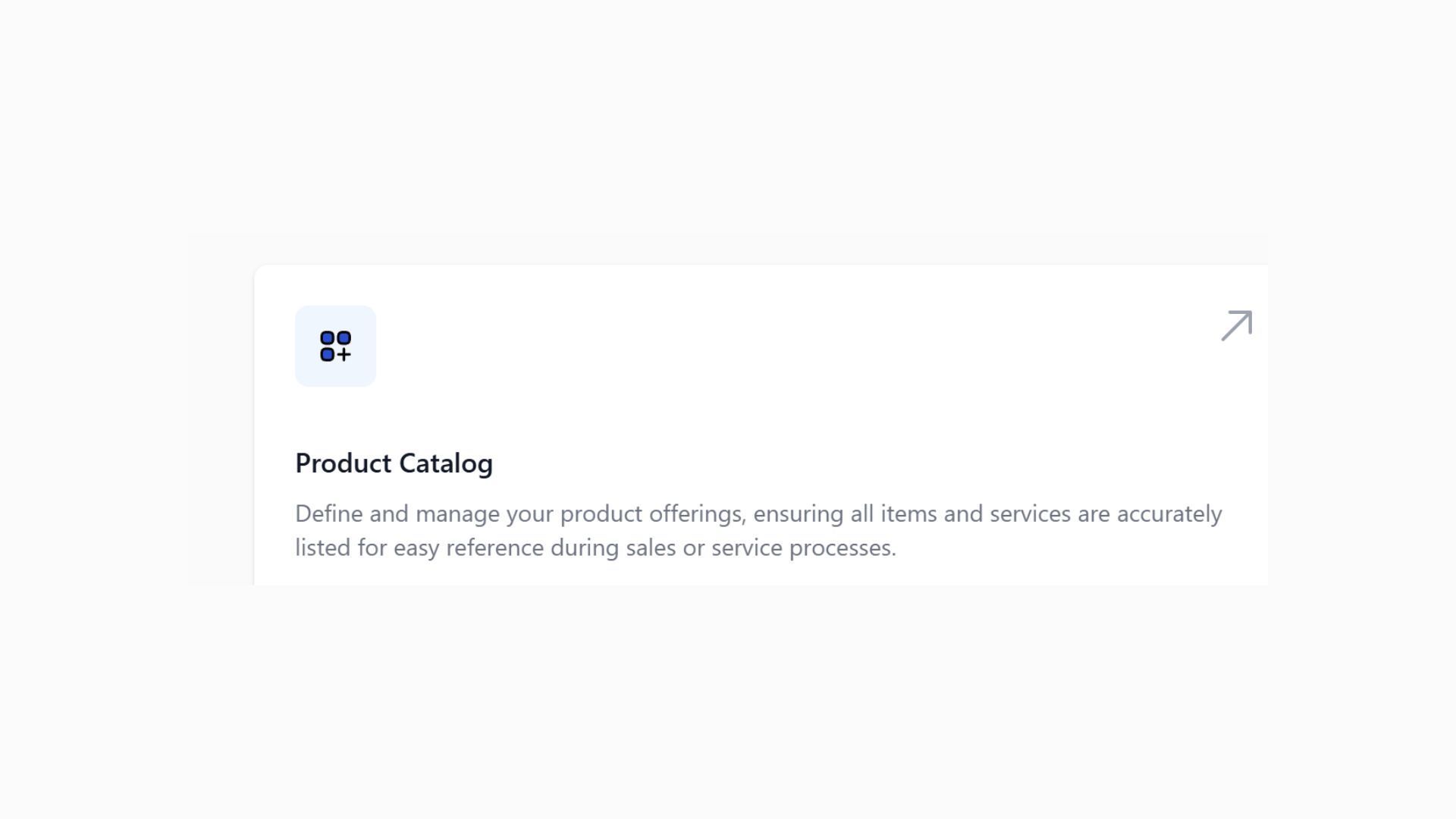The height and width of the screenshot is (819, 1456).
Task: Click the title text 'Product Catalog'
Action: [394, 463]
